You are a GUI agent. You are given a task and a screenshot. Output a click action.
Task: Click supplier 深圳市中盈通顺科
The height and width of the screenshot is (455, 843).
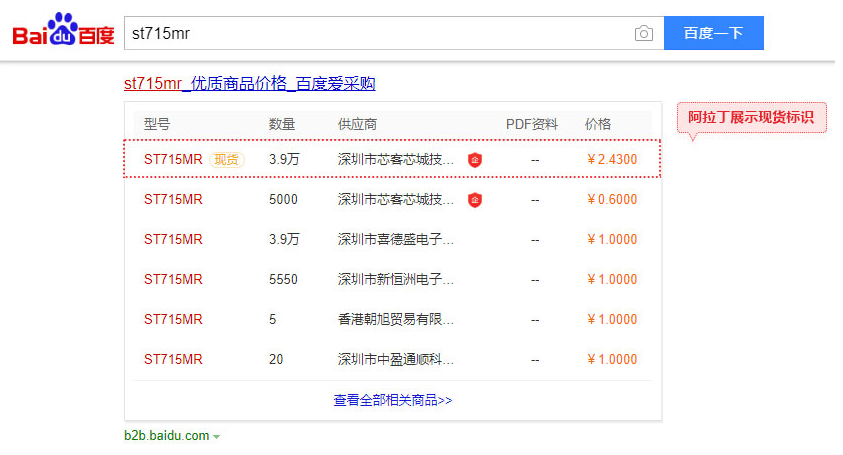point(396,359)
